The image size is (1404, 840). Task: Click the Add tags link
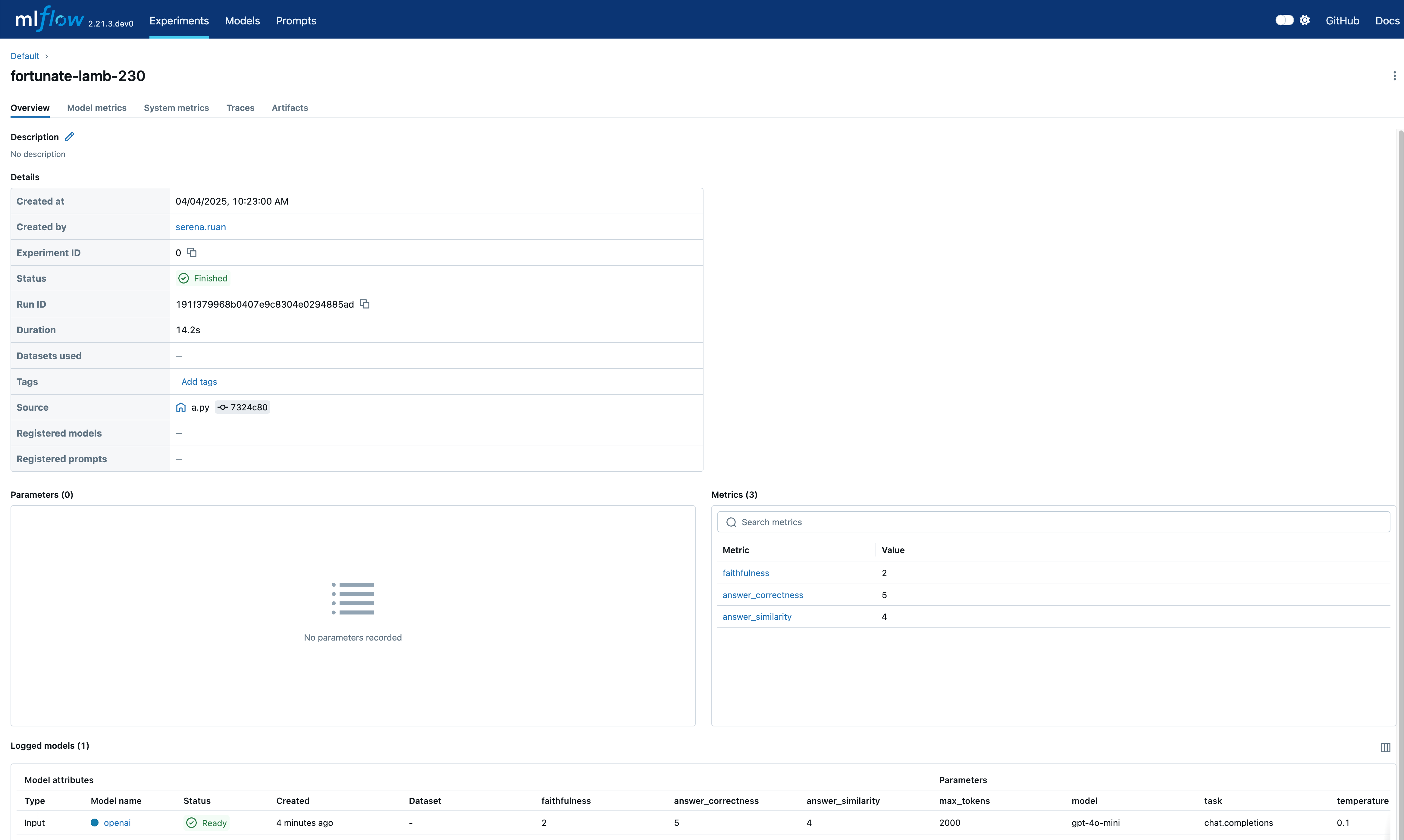coord(199,381)
